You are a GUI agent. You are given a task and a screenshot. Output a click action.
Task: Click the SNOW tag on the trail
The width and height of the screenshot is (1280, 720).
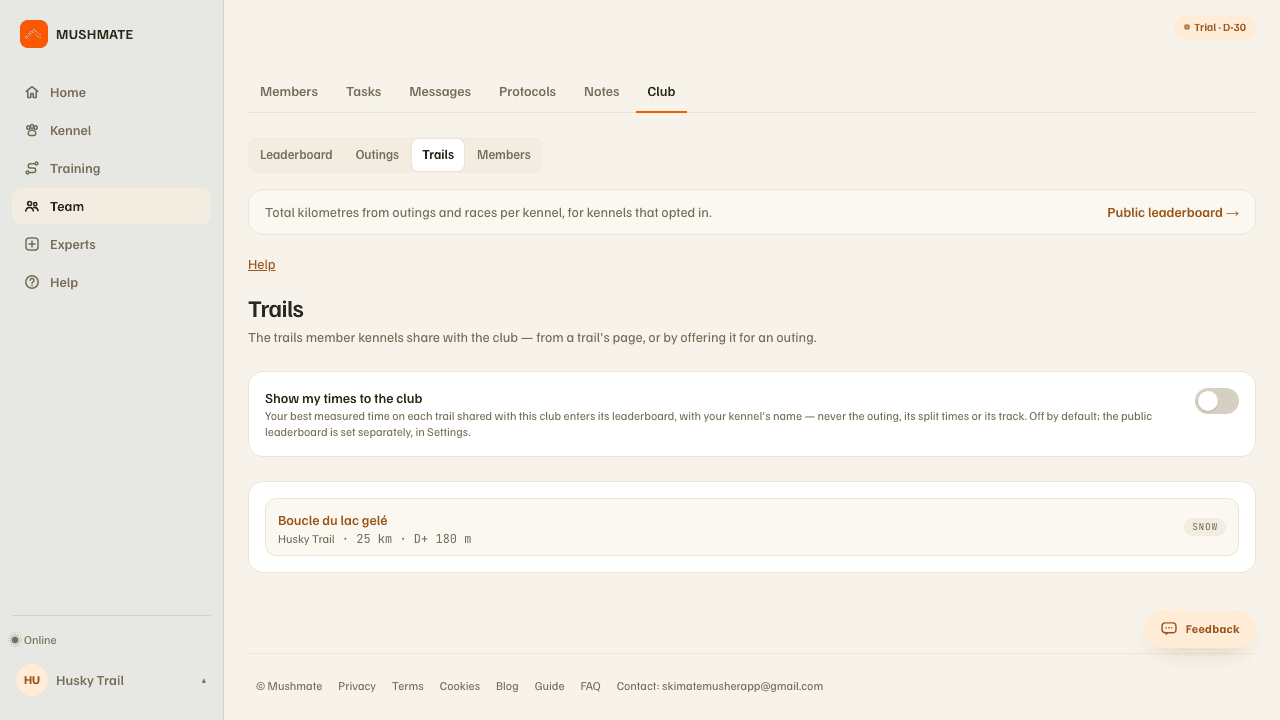(1205, 527)
